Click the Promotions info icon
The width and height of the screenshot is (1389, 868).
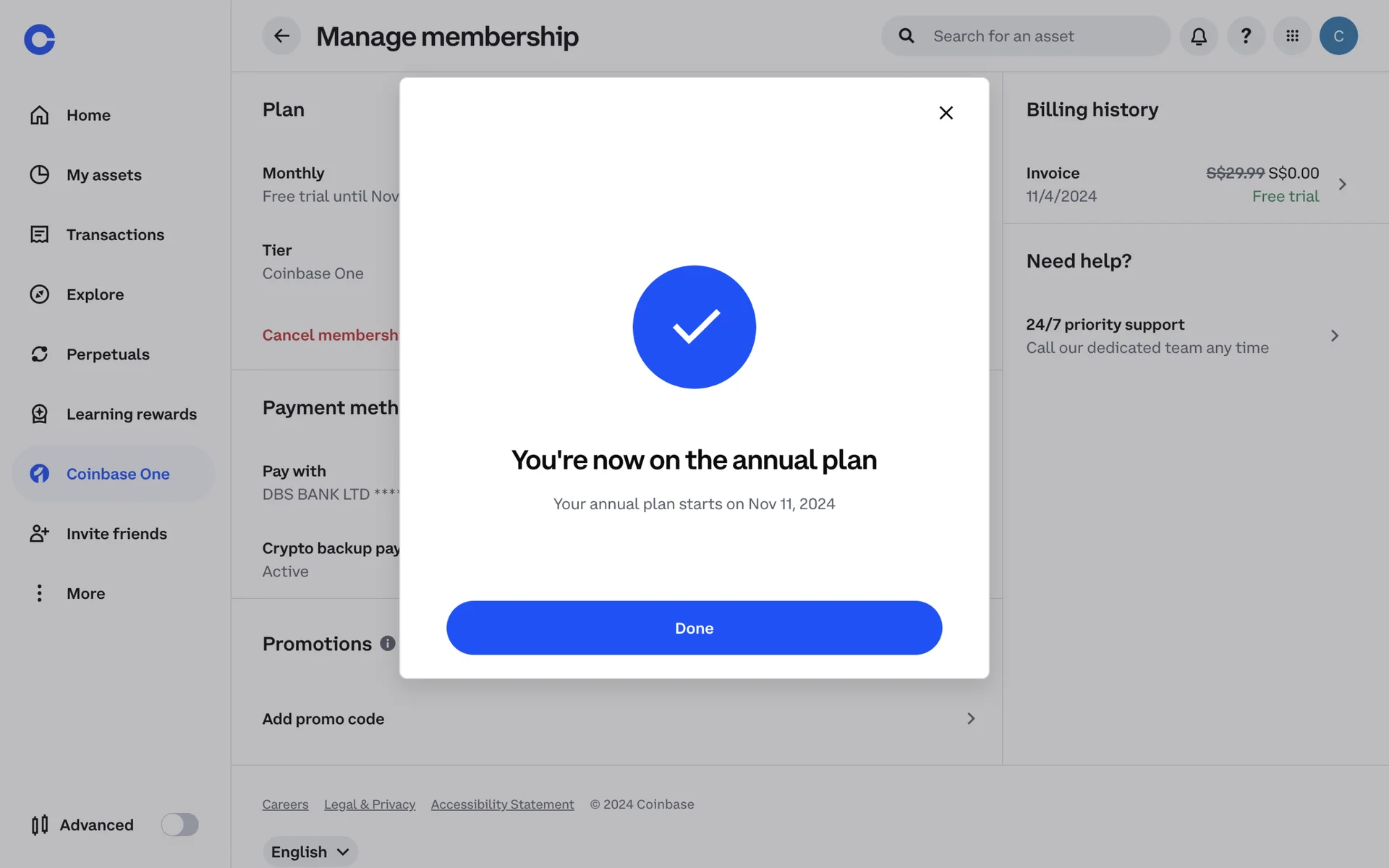tap(388, 643)
